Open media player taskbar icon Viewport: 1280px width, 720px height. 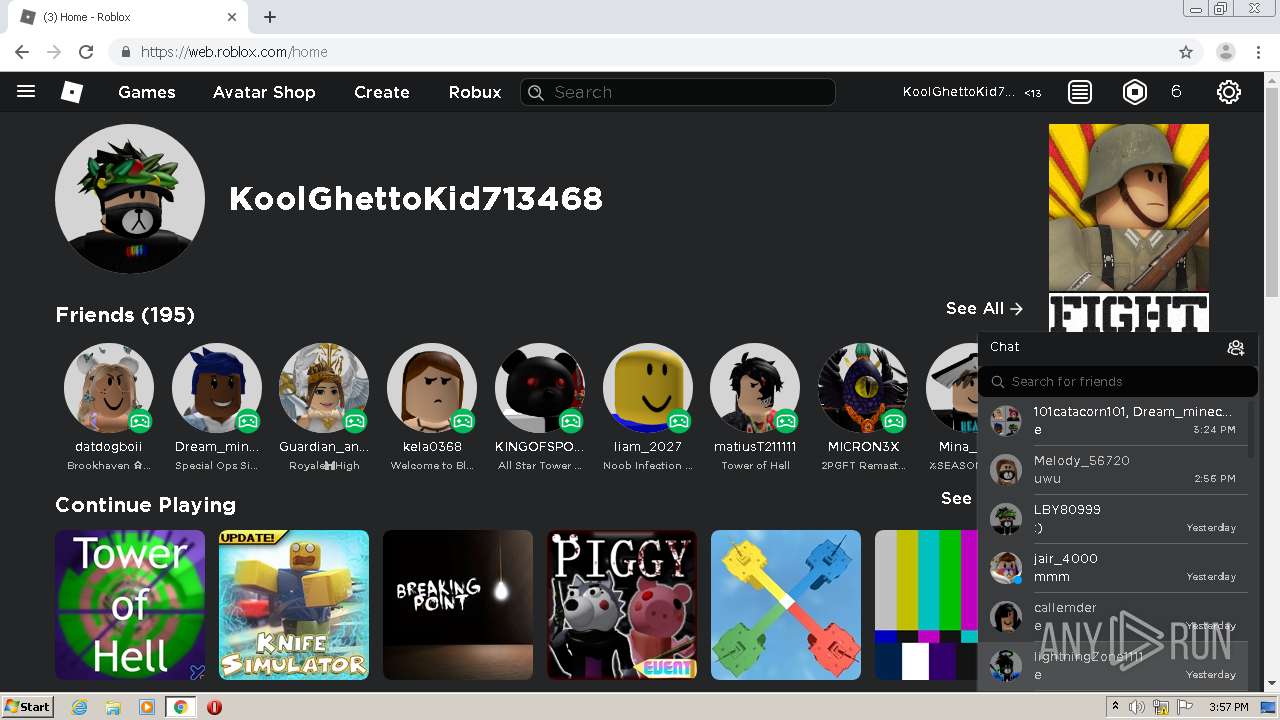point(147,707)
